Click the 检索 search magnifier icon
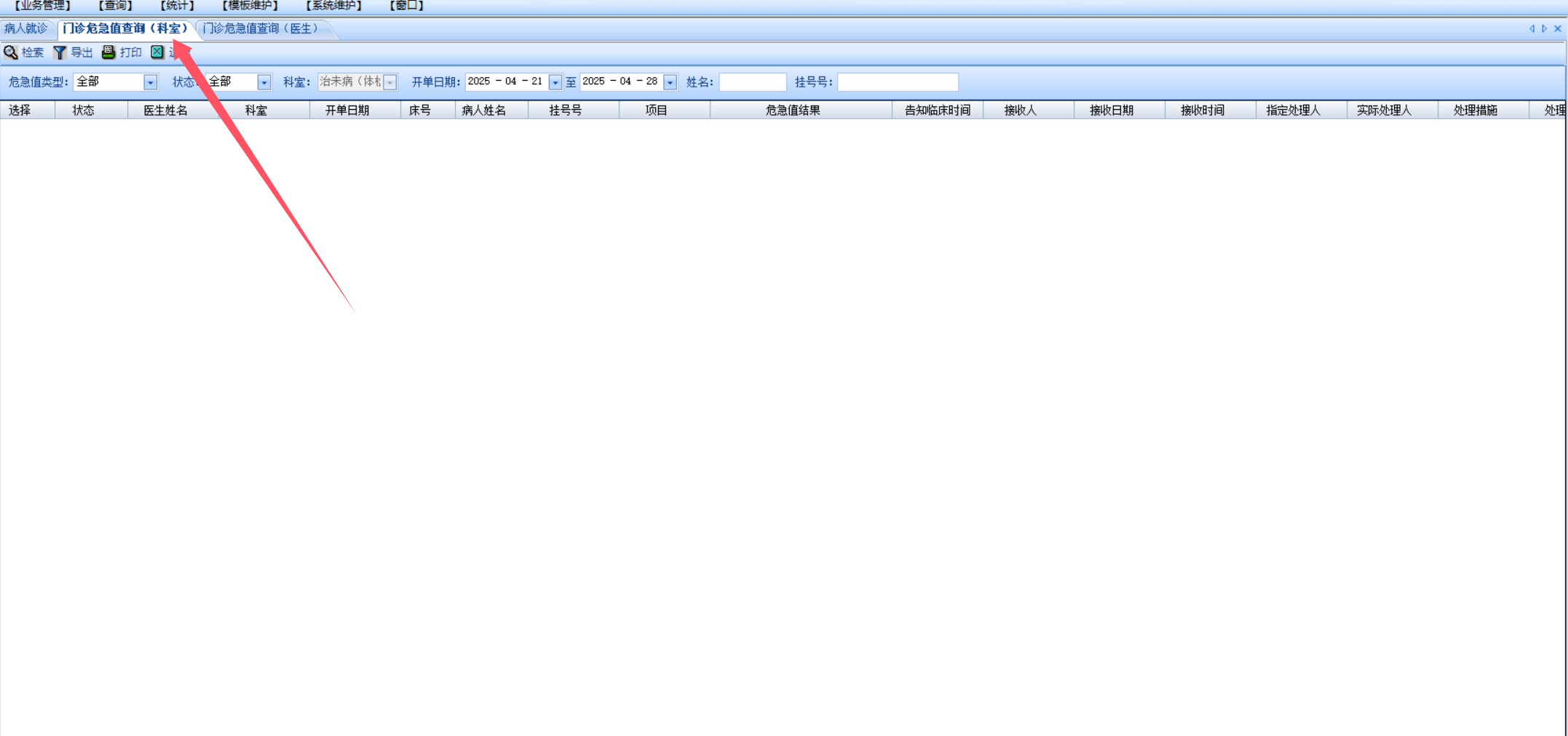 click(11, 52)
